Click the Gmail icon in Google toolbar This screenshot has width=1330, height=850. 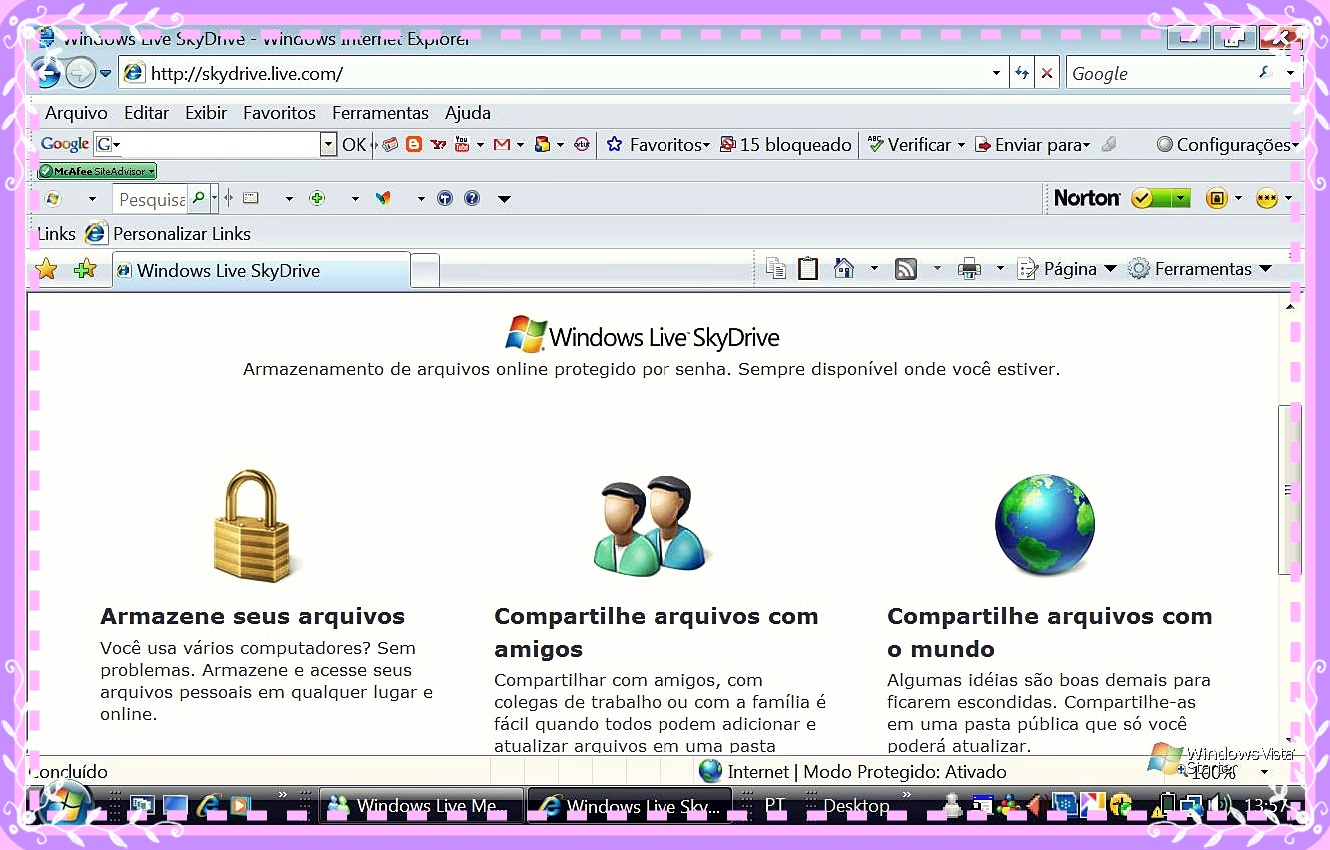502,144
